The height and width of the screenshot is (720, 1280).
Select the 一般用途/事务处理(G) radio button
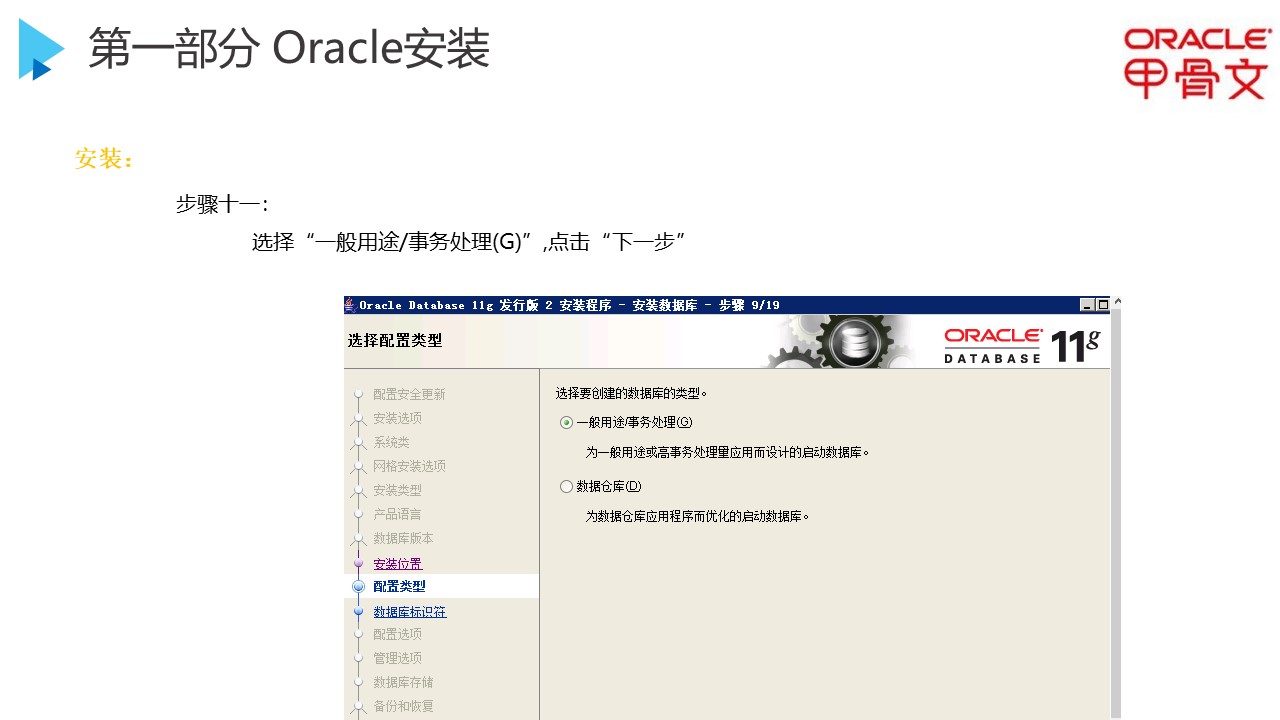[567, 423]
